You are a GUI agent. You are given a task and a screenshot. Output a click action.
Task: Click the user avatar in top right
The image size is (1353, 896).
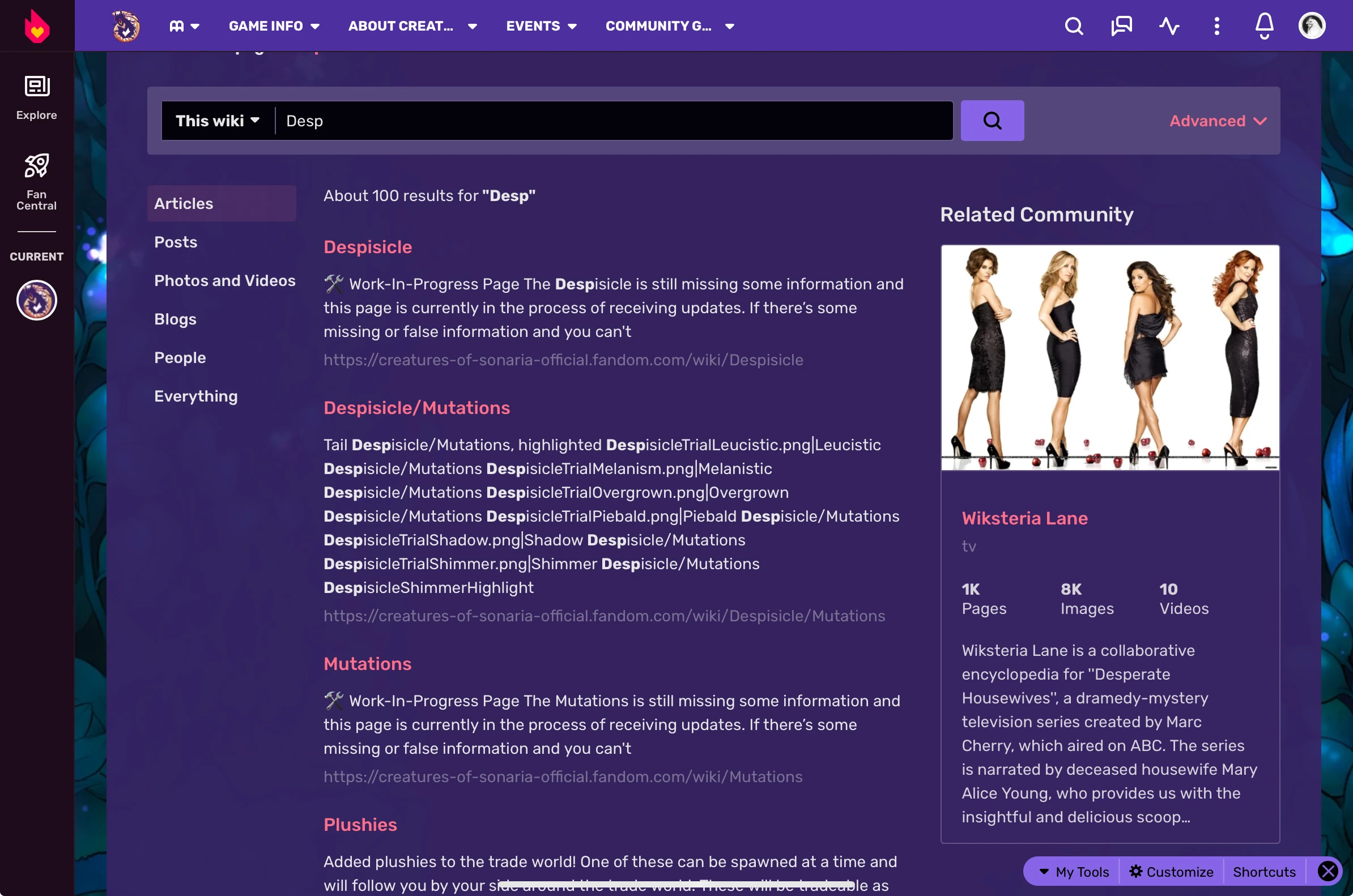(1311, 26)
